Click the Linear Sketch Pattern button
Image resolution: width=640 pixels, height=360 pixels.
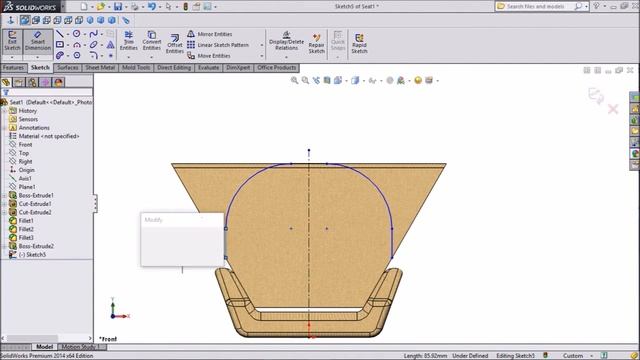tap(218, 45)
